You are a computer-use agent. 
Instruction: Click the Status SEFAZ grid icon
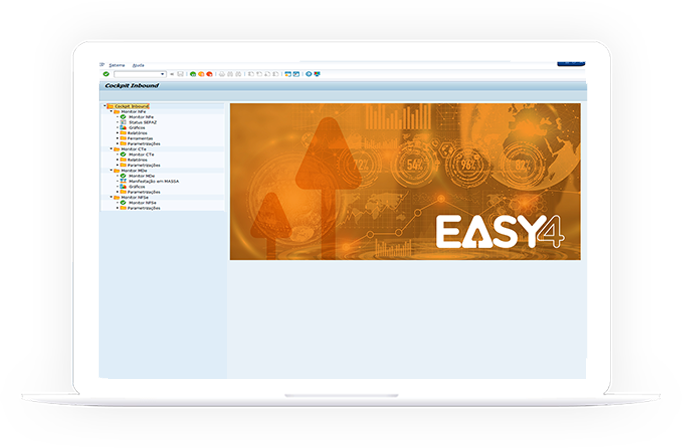point(123,122)
